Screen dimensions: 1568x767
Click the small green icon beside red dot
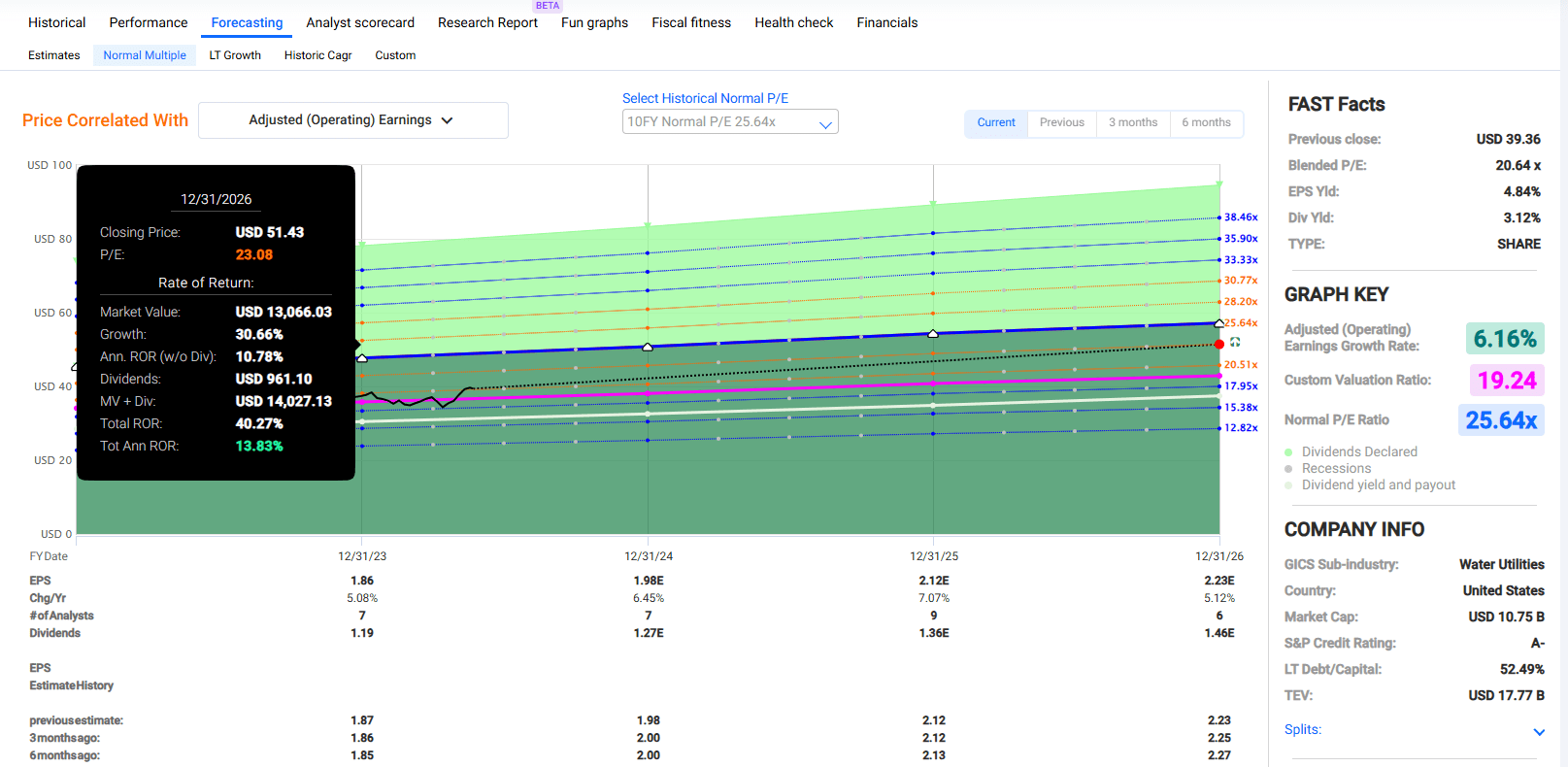[1235, 342]
